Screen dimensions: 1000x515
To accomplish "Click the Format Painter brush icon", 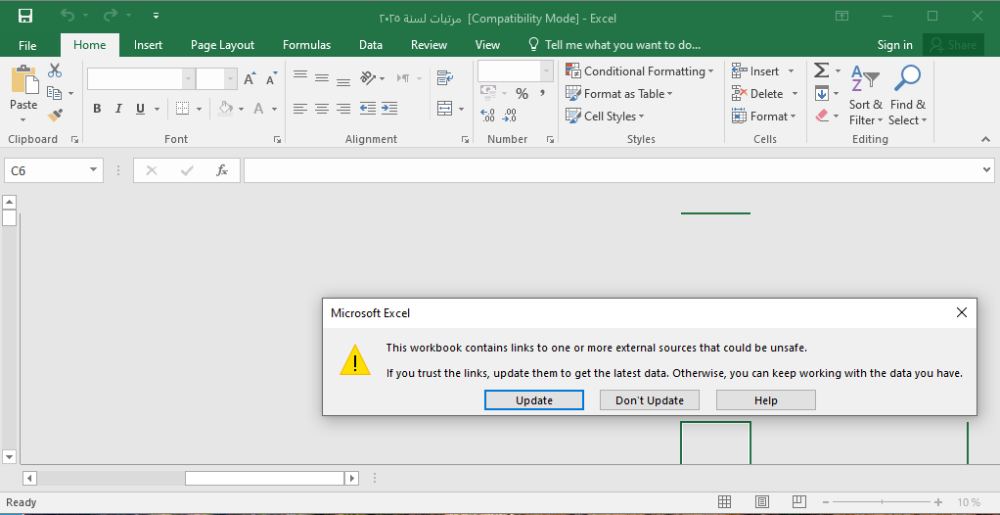I will pyautogui.click(x=55, y=115).
